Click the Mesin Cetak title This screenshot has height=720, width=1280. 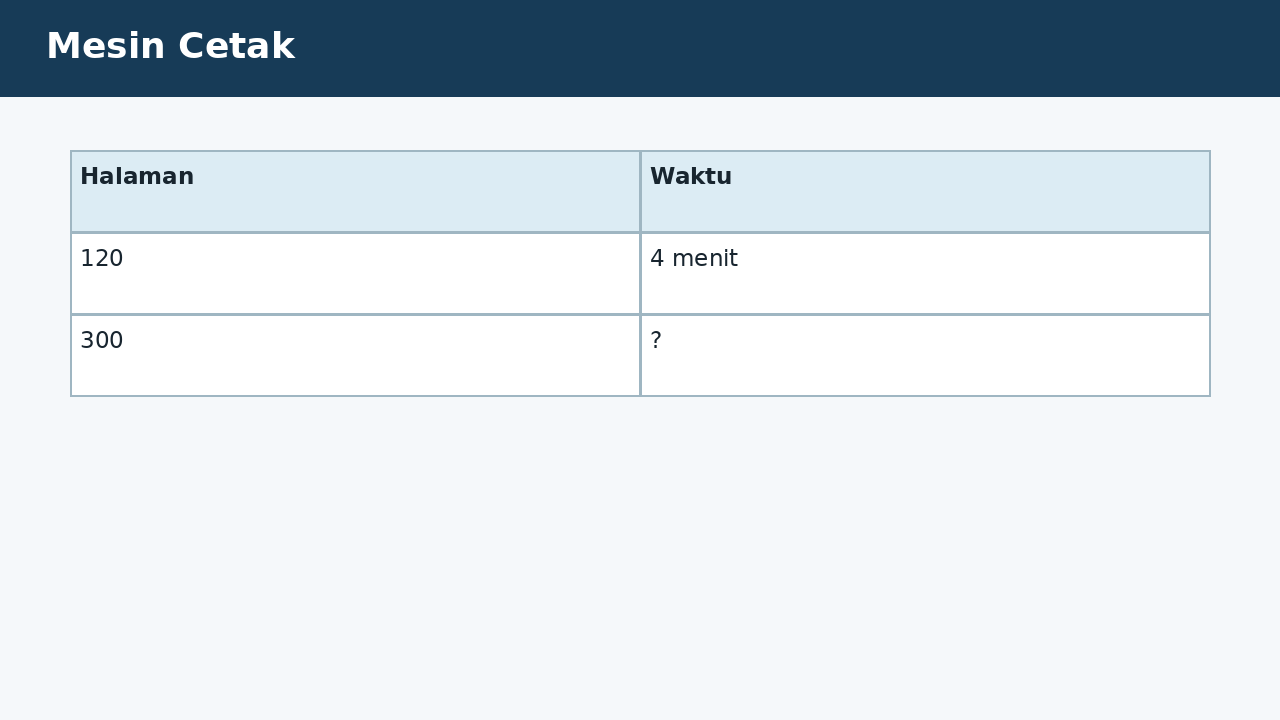pyautogui.click(x=170, y=47)
